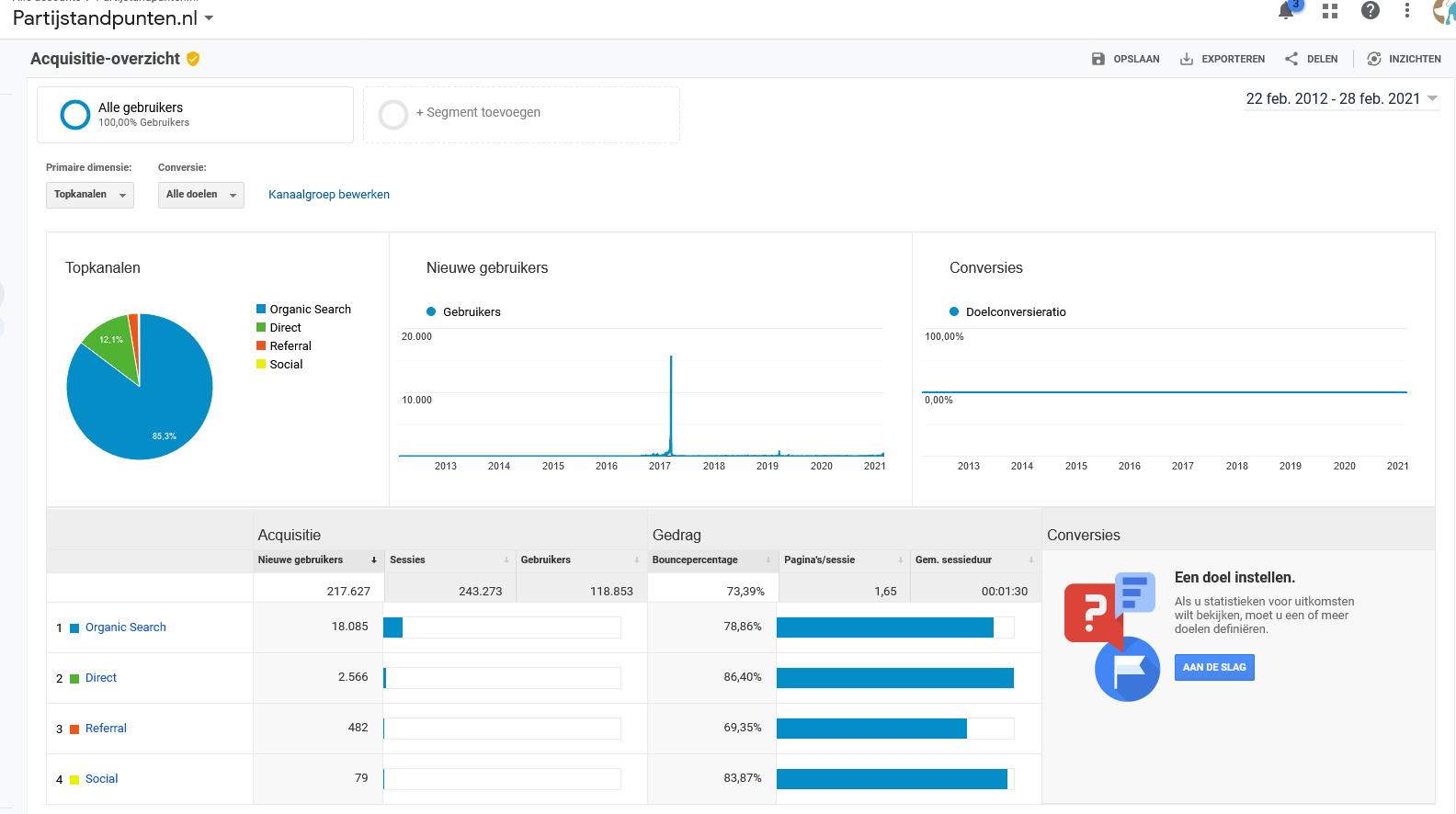Click the INZICHTEN button label
The height and width of the screenshot is (814, 1456).
pyautogui.click(x=1415, y=59)
